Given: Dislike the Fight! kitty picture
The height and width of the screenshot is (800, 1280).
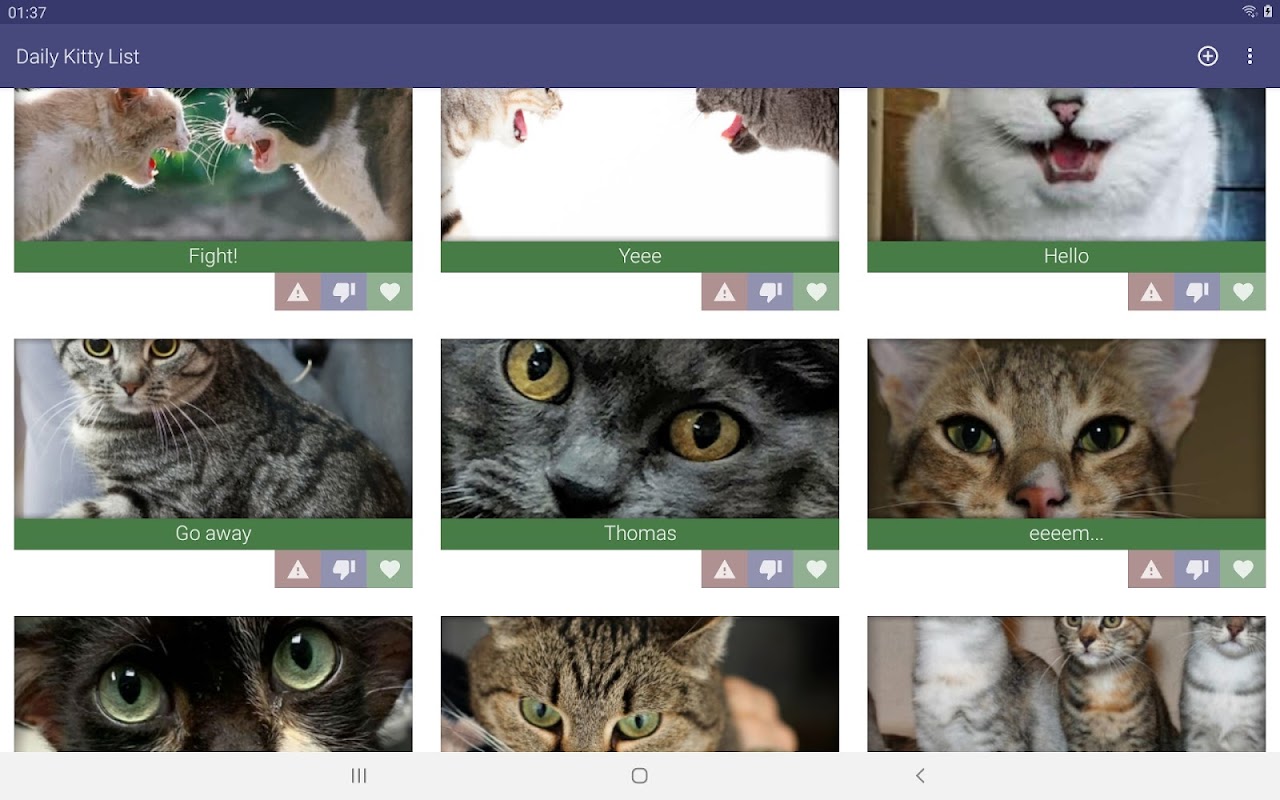Looking at the screenshot, I should pyautogui.click(x=344, y=292).
